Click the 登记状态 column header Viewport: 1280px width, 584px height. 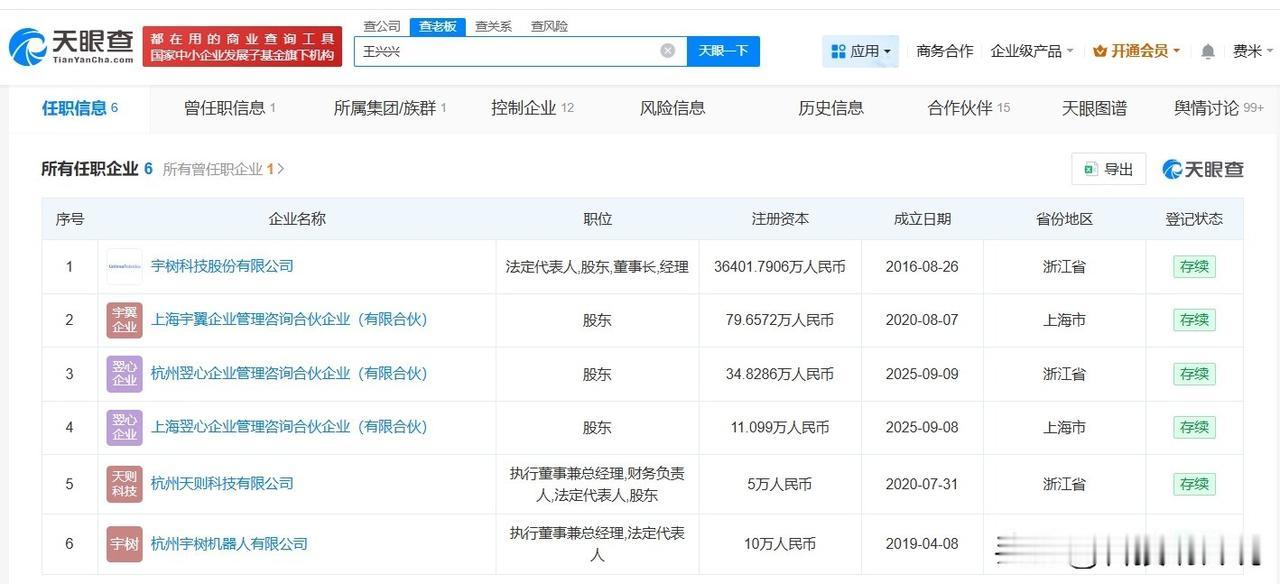point(1194,219)
